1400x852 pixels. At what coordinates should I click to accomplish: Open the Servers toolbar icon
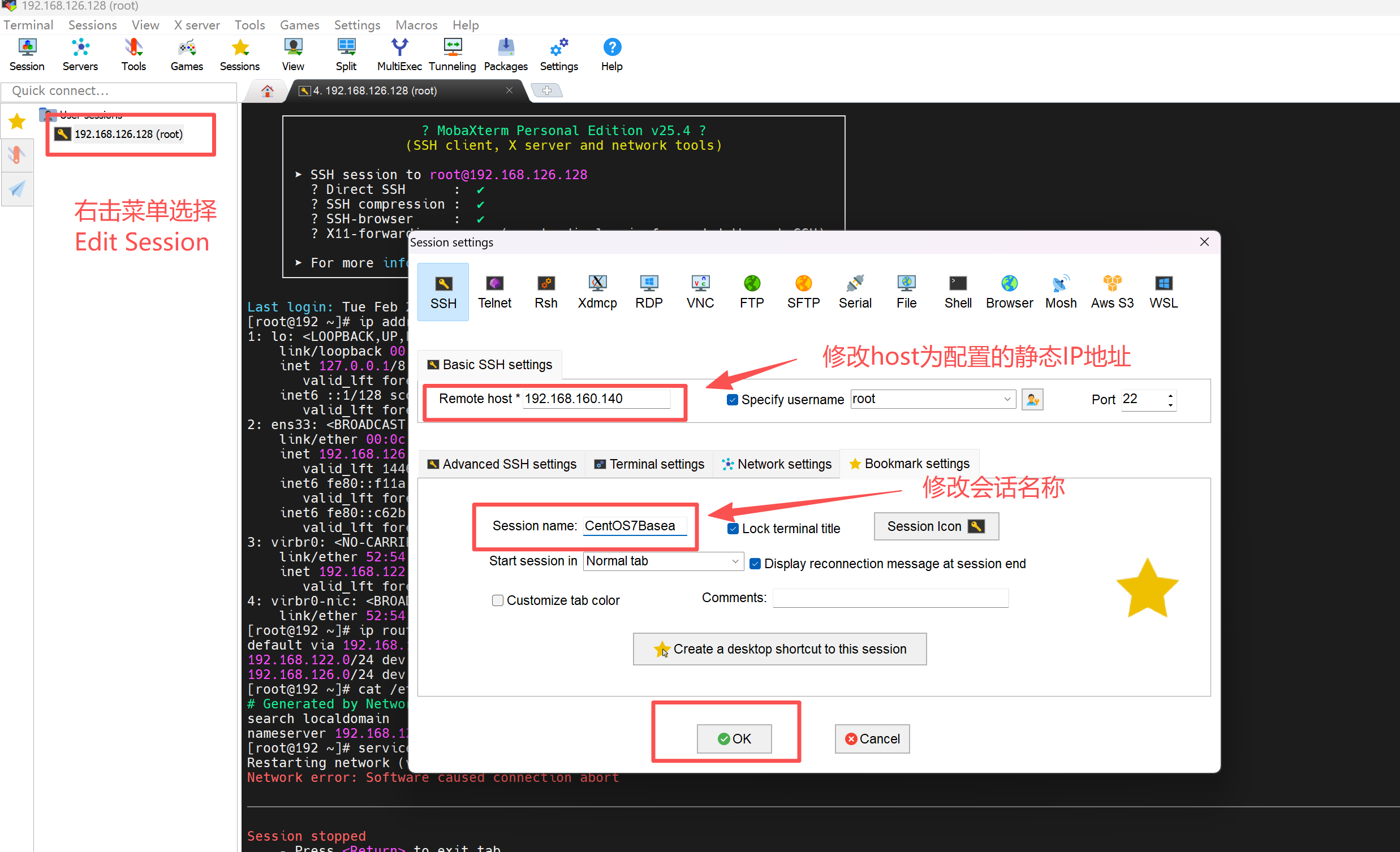click(80, 55)
